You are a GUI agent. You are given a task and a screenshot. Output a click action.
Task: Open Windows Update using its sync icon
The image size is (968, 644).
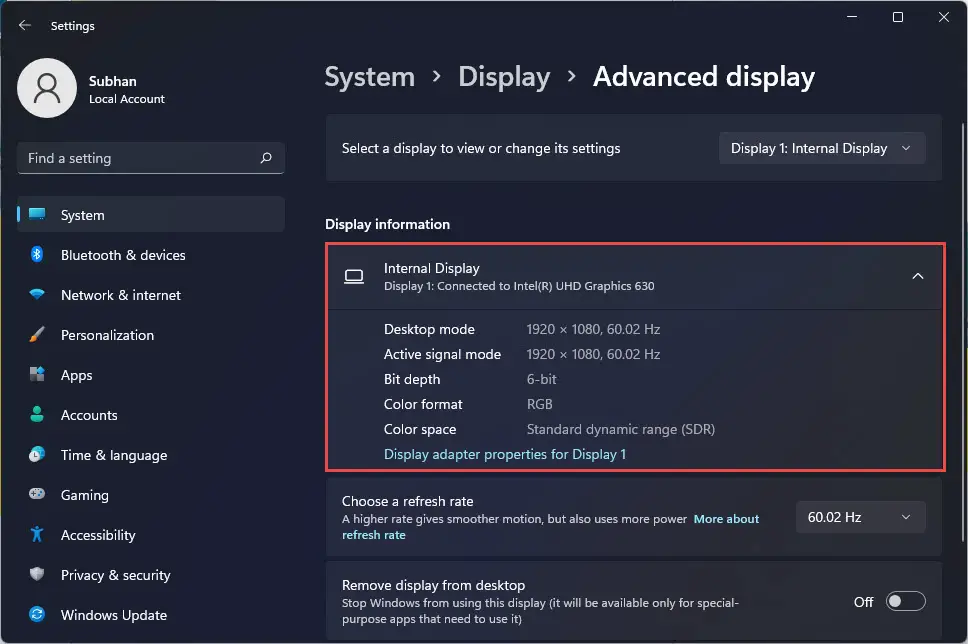click(38, 615)
